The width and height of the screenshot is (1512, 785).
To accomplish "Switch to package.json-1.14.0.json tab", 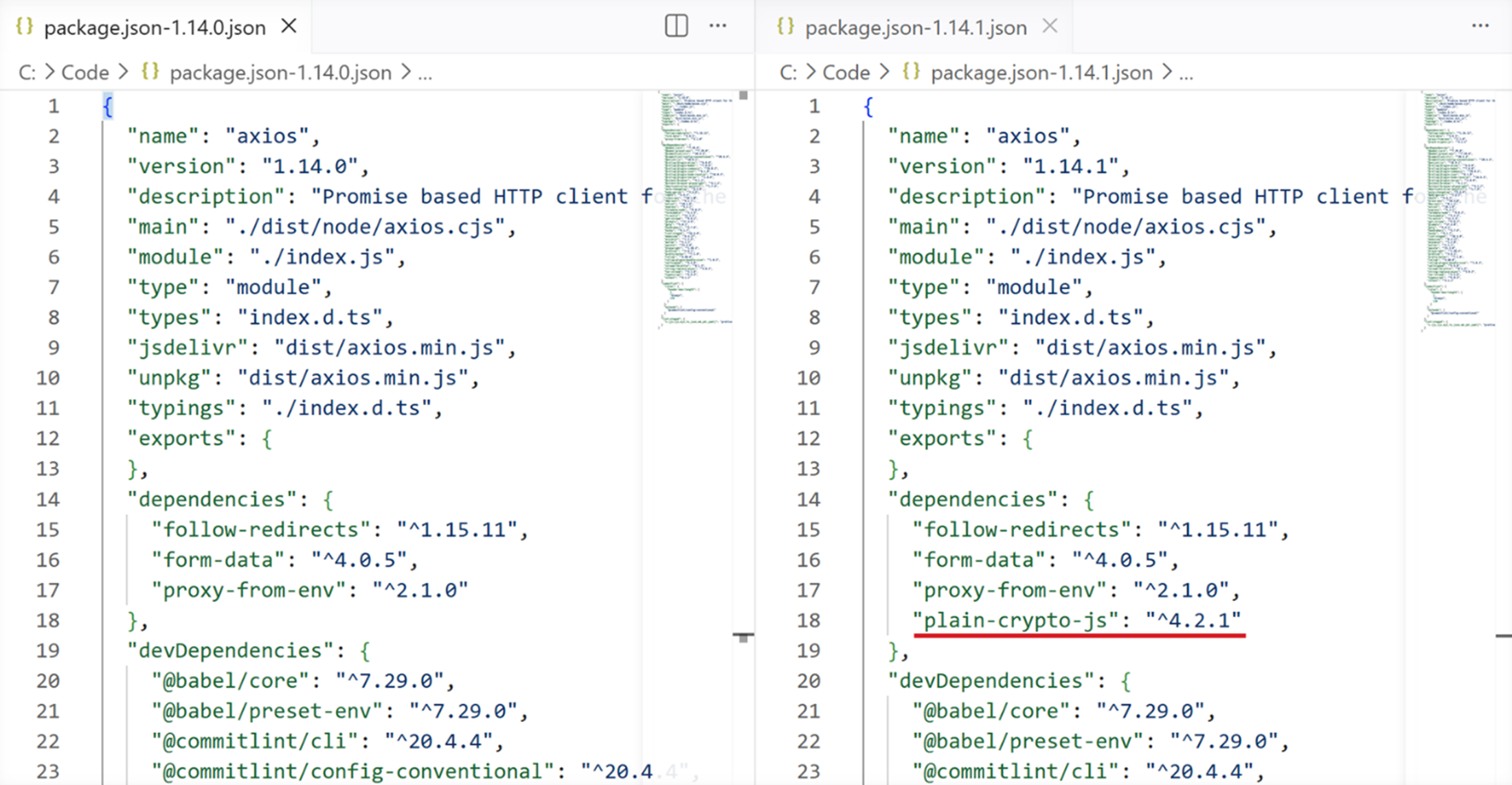I will [x=155, y=27].
